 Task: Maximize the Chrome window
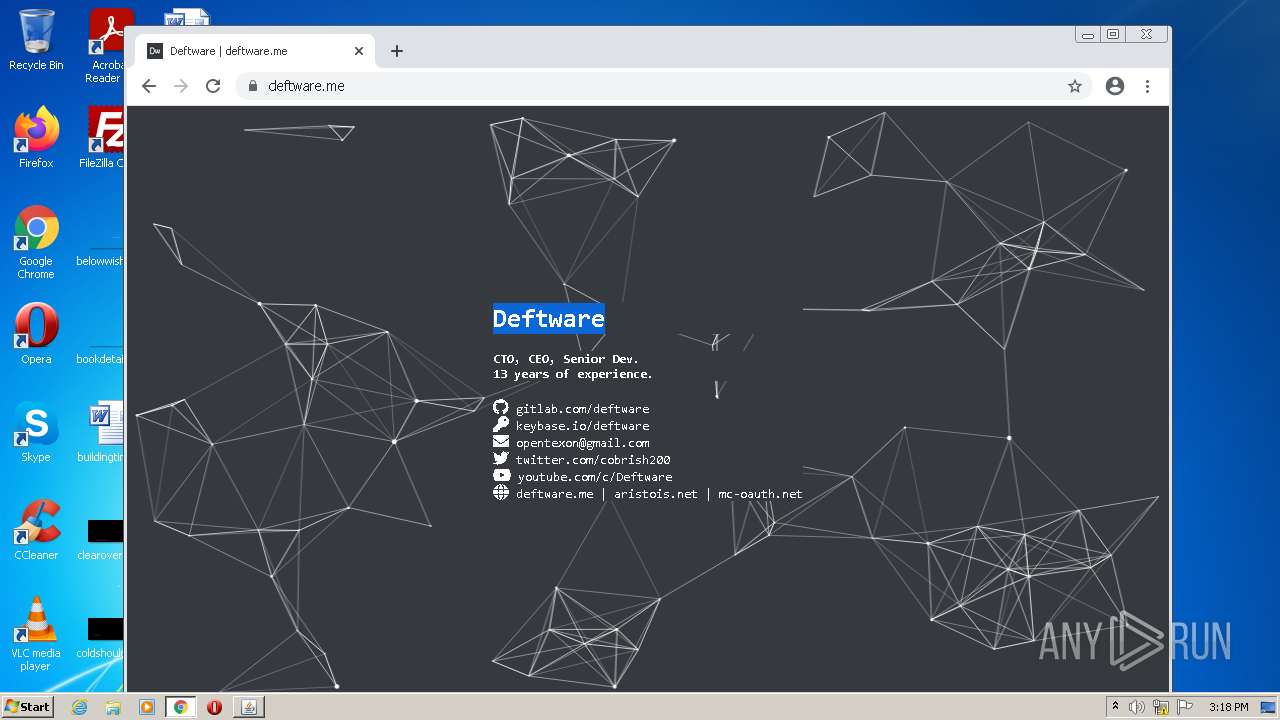point(1113,34)
